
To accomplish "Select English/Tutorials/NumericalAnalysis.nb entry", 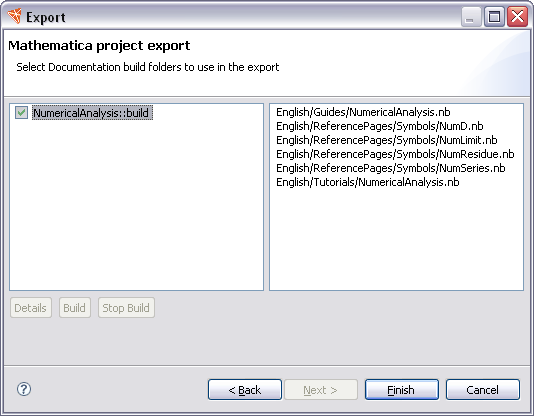I will coord(367,182).
